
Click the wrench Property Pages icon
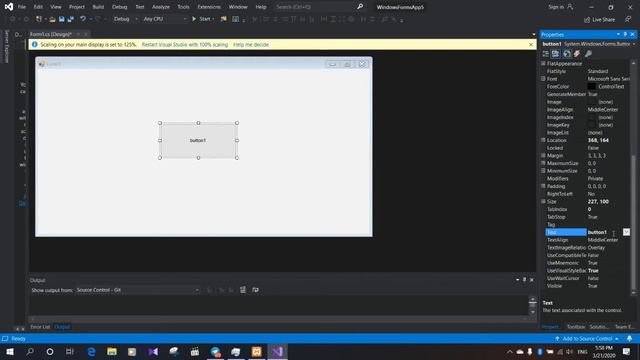(588, 54)
